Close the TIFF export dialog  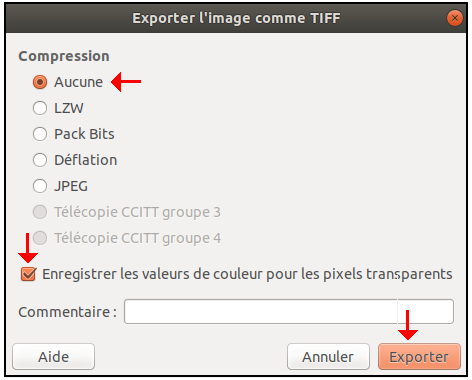pos(455,18)
